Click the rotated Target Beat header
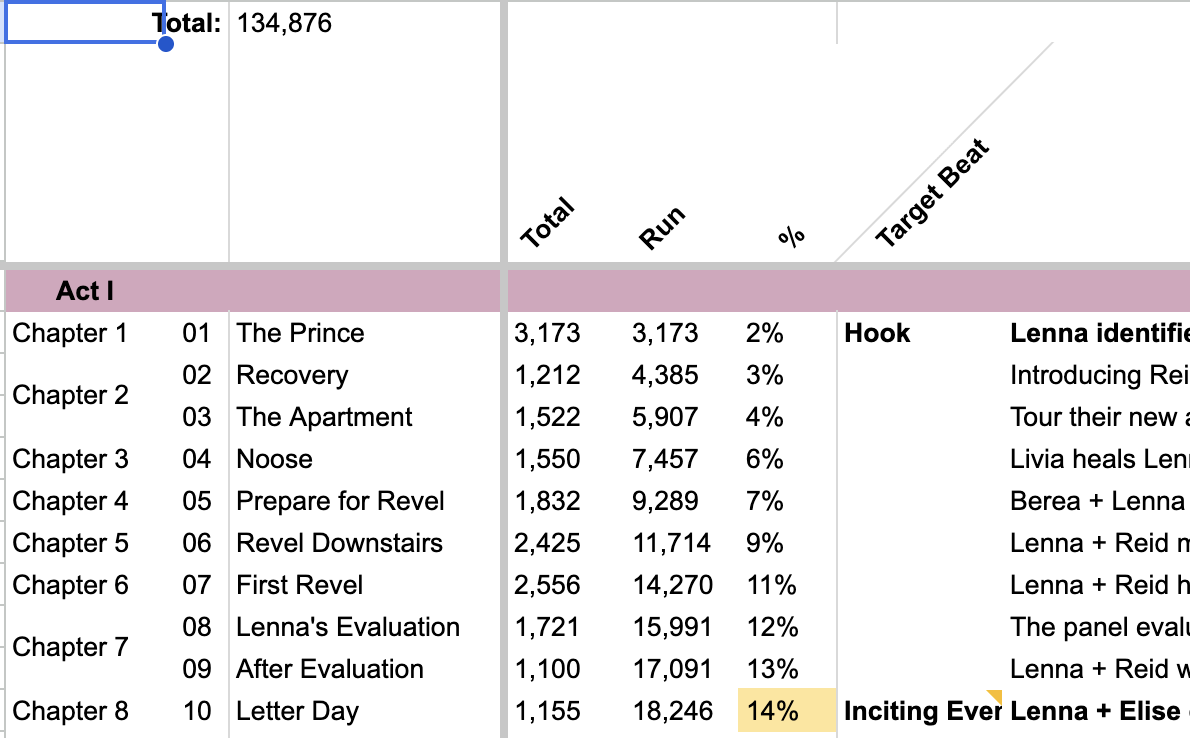 tap(931, 194)
